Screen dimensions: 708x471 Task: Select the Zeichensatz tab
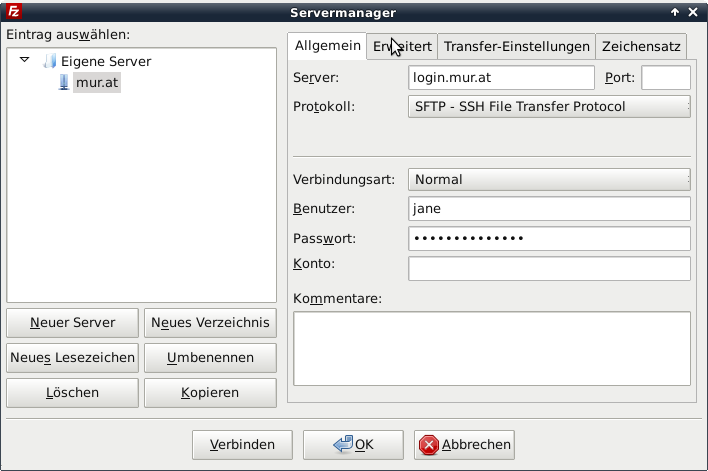[x=641, y=47]
